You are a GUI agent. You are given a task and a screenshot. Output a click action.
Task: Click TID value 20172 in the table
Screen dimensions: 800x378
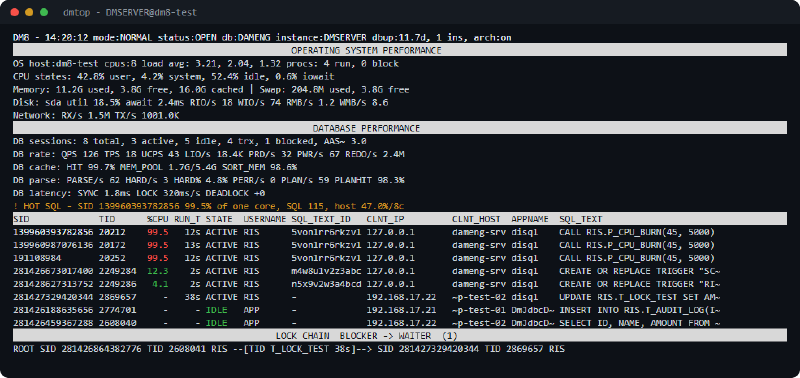pyautogui.click(x=112, y=245)
